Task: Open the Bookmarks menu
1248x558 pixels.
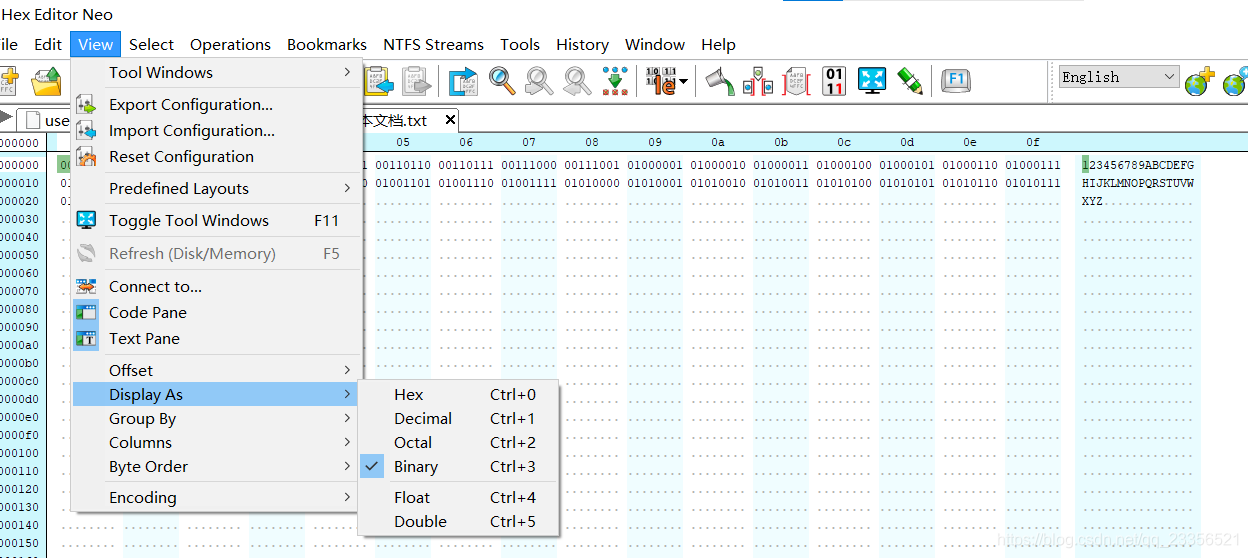Action: 327,44
